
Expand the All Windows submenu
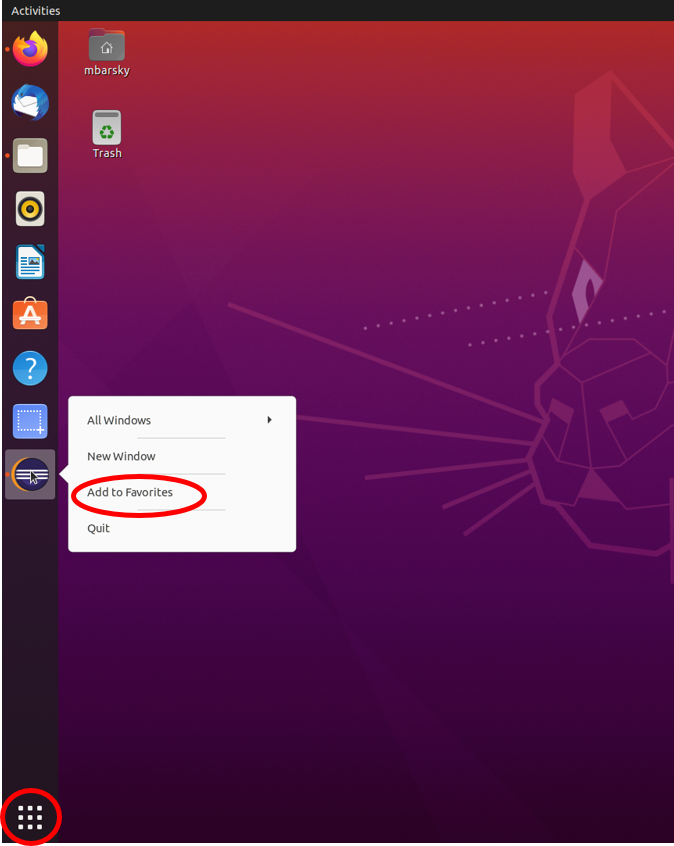click(x=182, y=420)
